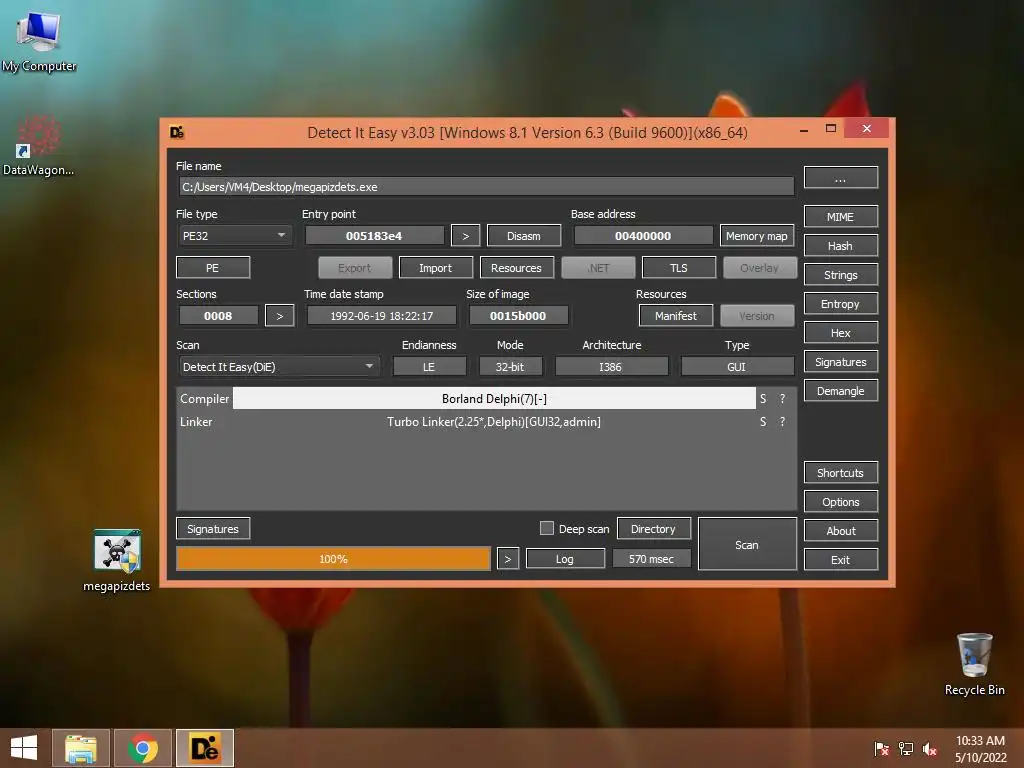Click the S link on the Linker row

(763, 422)
